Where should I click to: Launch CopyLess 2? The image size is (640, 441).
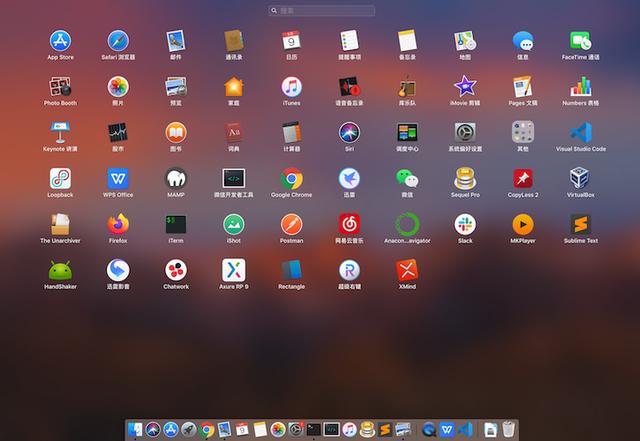pyautogui.click(x=523, y=178)
